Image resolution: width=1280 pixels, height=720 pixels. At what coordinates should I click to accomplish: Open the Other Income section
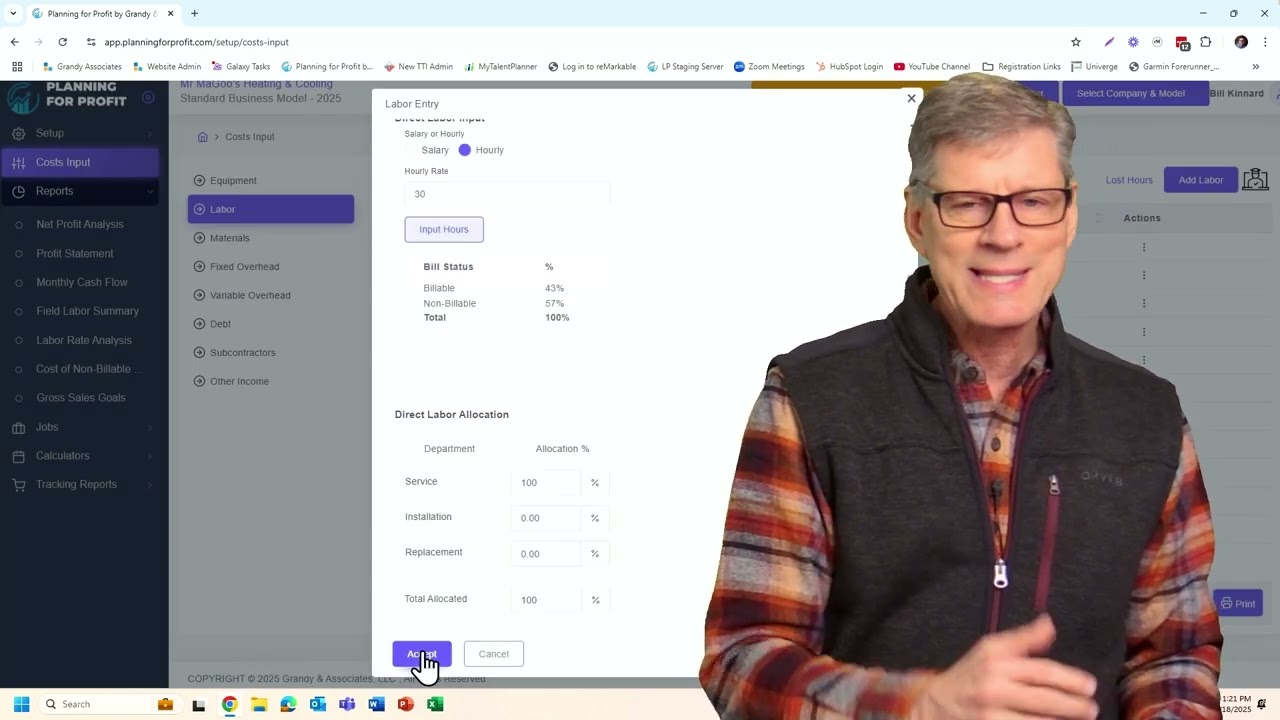click(271, 381)
